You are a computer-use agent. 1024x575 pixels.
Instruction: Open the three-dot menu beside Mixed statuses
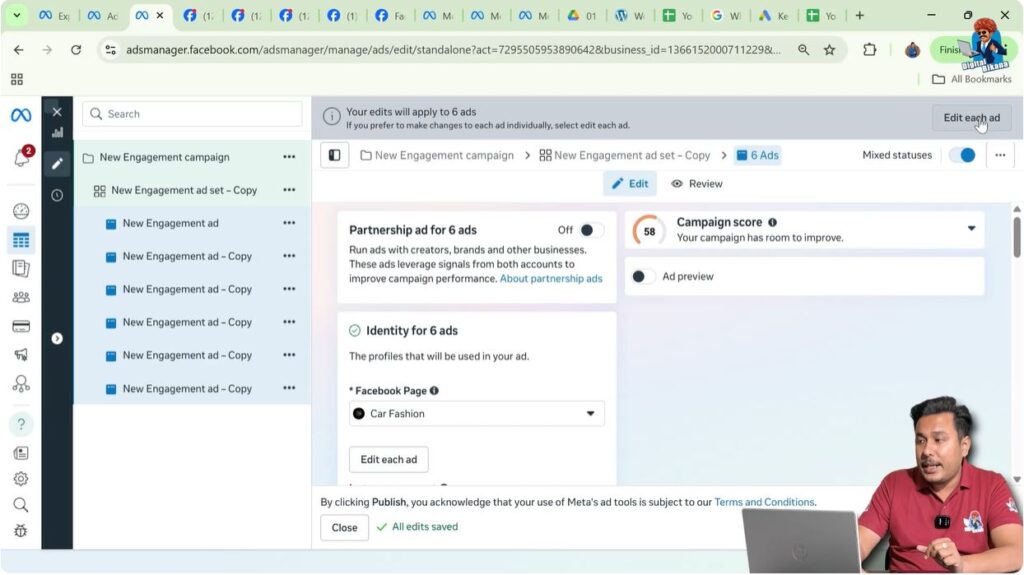point(1000,156)
